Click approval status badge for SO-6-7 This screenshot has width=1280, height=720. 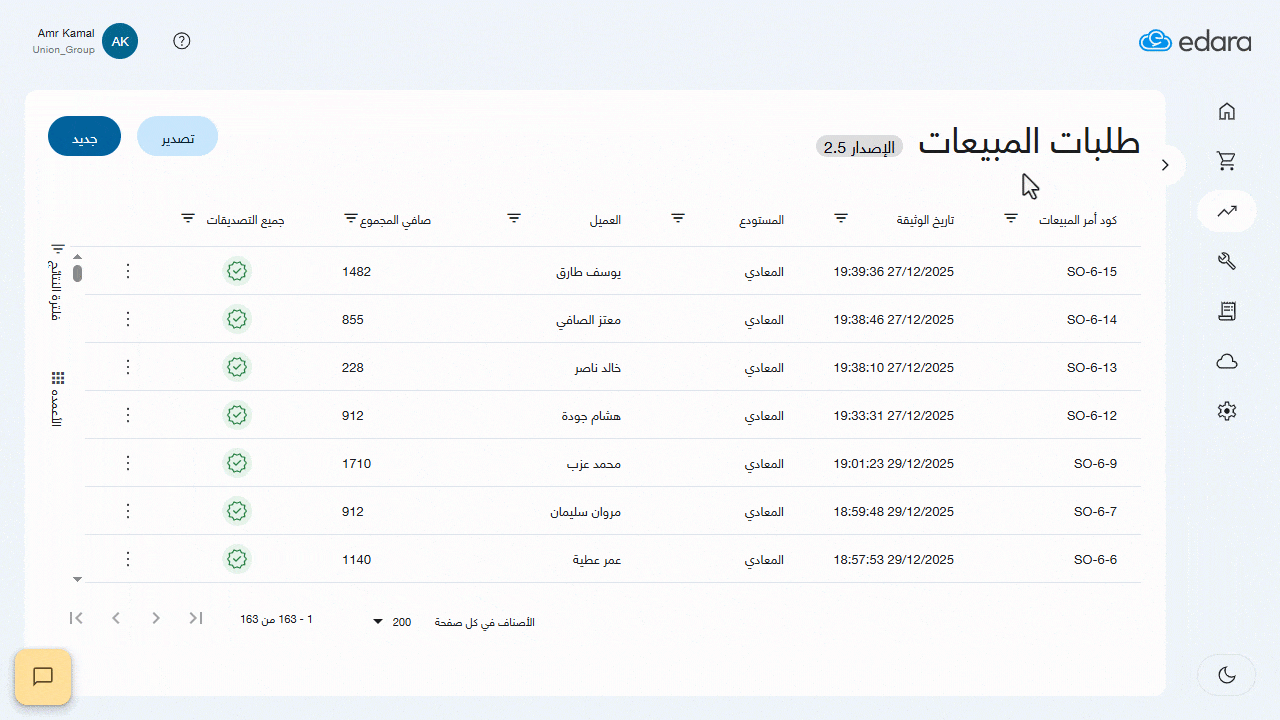pos(237,511)
